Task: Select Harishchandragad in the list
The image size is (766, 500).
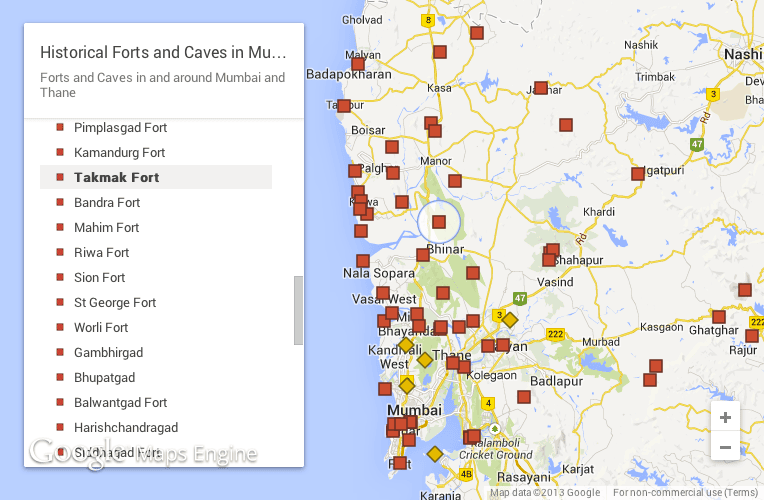Action: point(126,428)
